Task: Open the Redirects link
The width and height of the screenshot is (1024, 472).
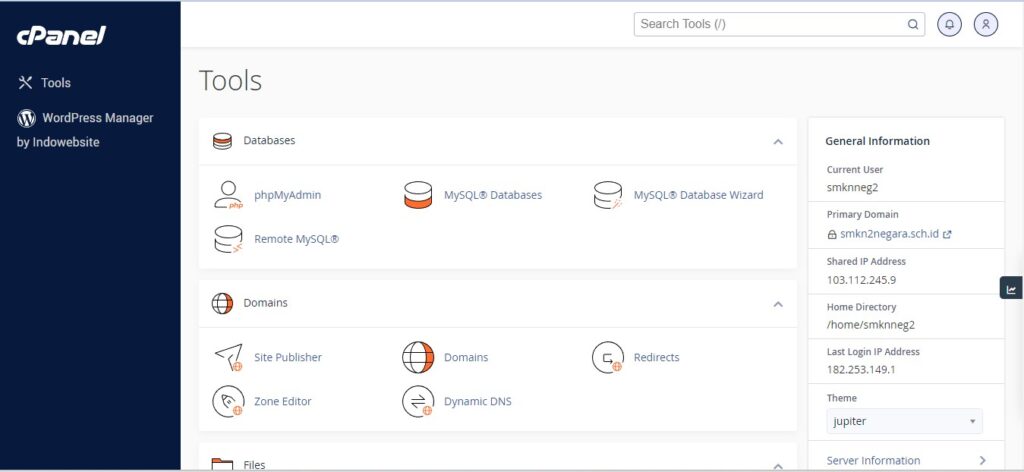Action: [656, 358]
